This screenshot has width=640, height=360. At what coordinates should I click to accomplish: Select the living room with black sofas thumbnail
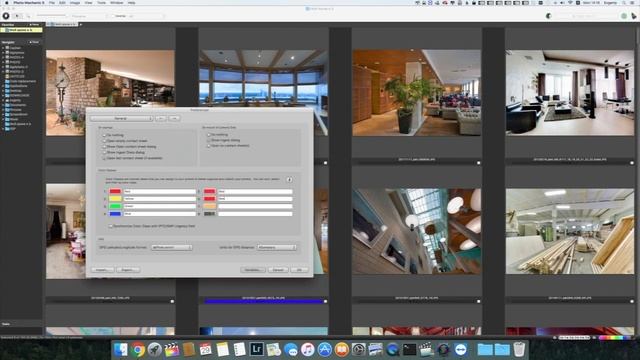570,93
